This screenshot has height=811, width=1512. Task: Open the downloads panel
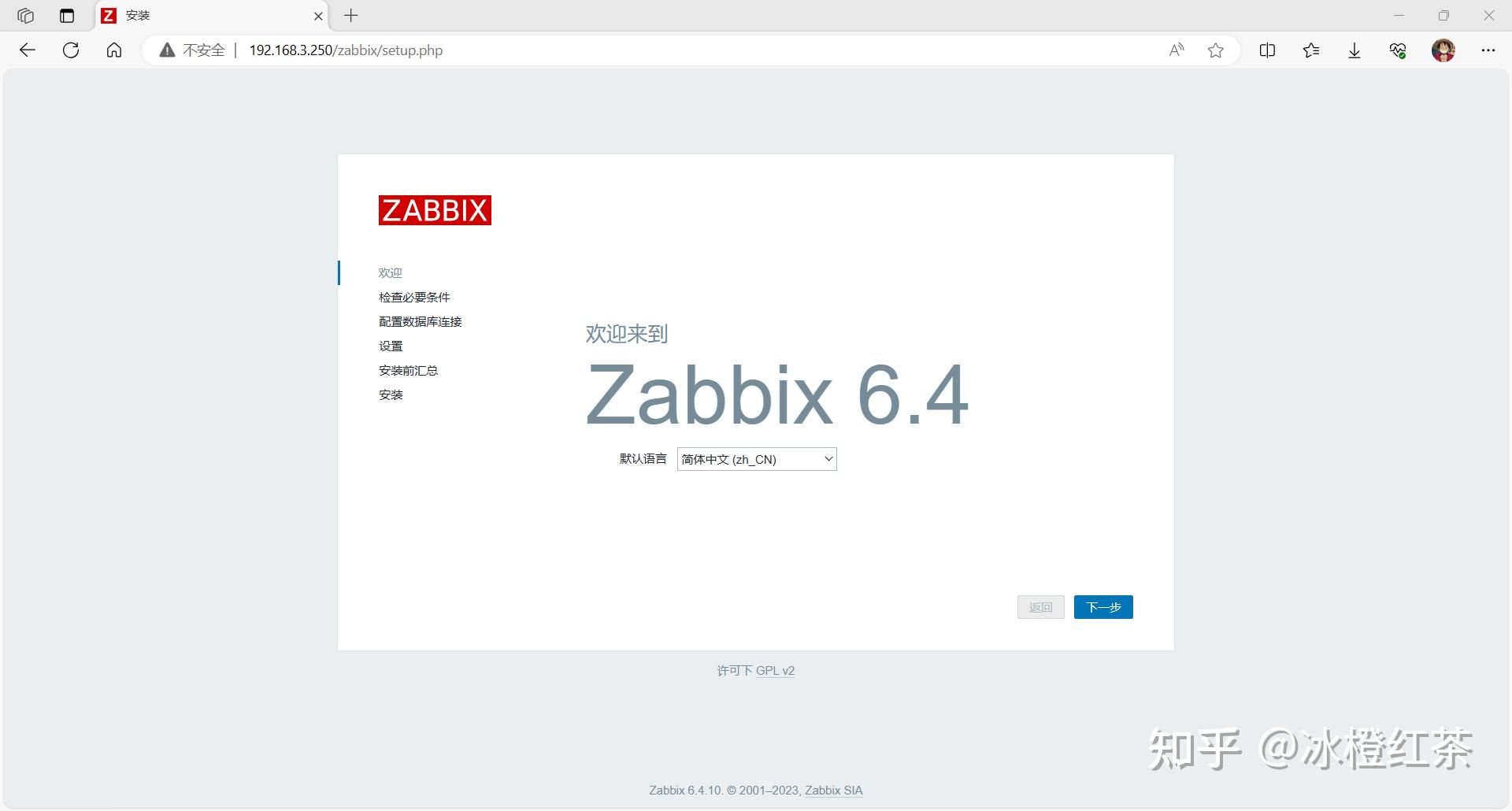tap(1354, 50)
